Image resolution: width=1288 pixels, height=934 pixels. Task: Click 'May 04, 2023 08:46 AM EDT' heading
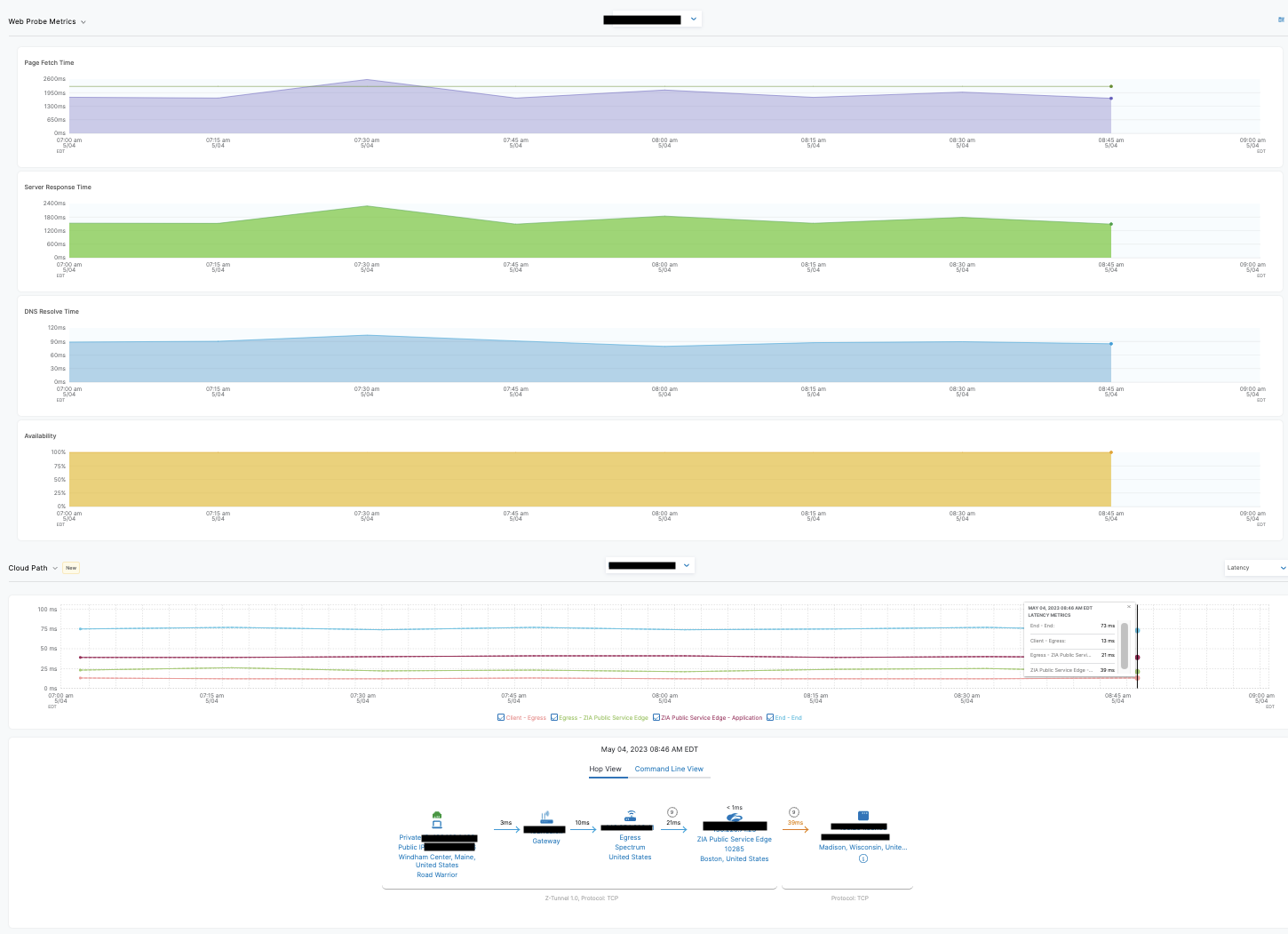coord(649,749)
